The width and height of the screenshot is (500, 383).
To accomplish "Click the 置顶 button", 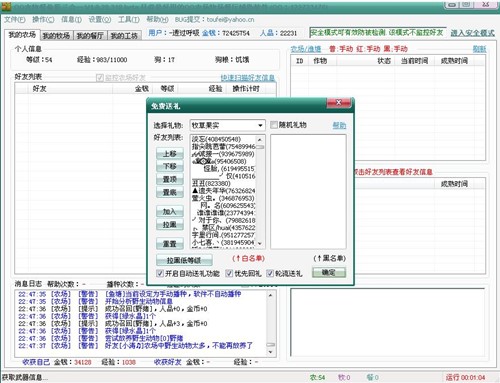I will 170,179.
